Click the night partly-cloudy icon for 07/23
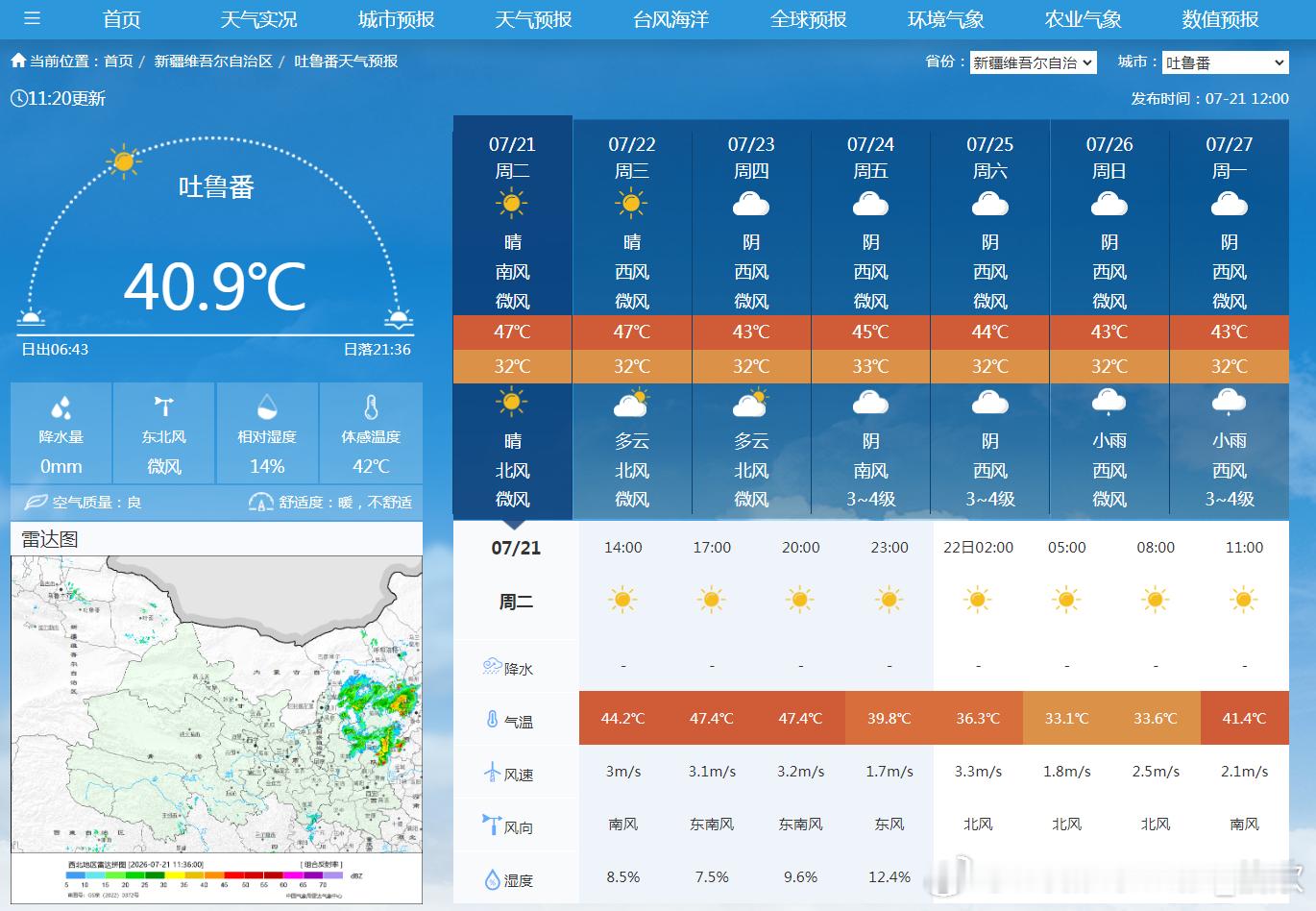 750,403
